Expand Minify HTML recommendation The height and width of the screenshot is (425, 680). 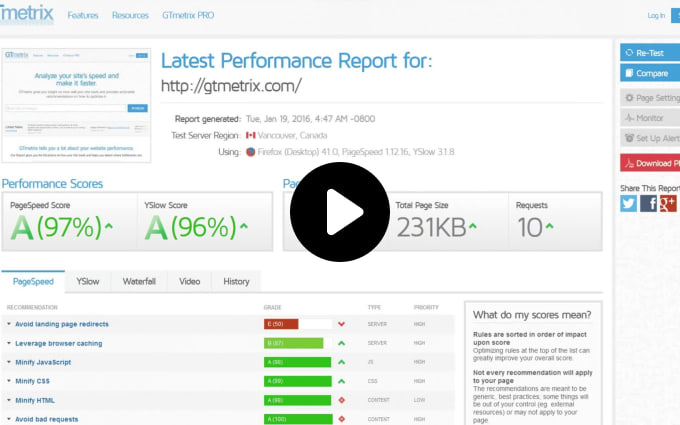tap(35, 400)
